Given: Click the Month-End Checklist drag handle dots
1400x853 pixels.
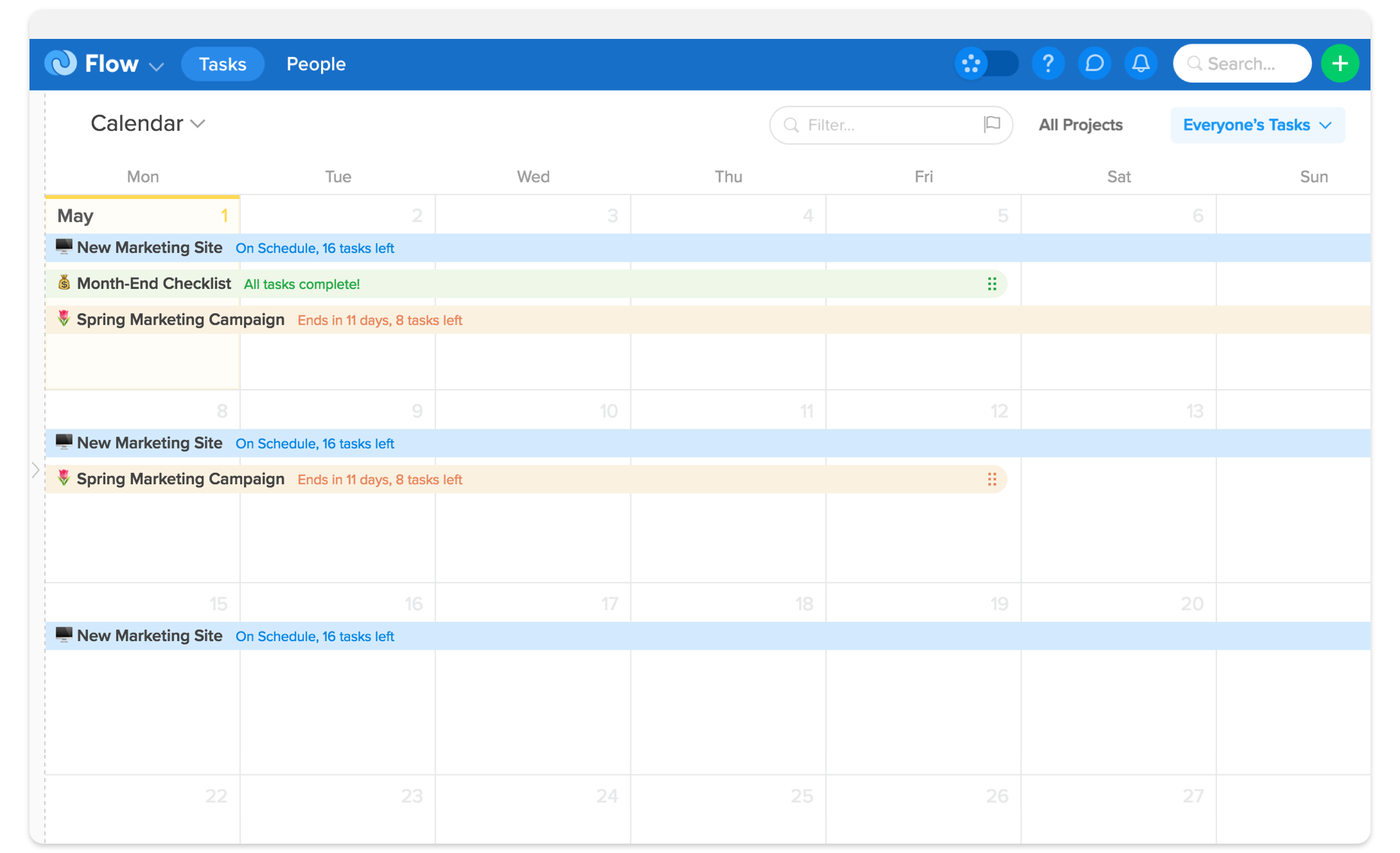Looking at the screenshot, I should click(992, 284).
